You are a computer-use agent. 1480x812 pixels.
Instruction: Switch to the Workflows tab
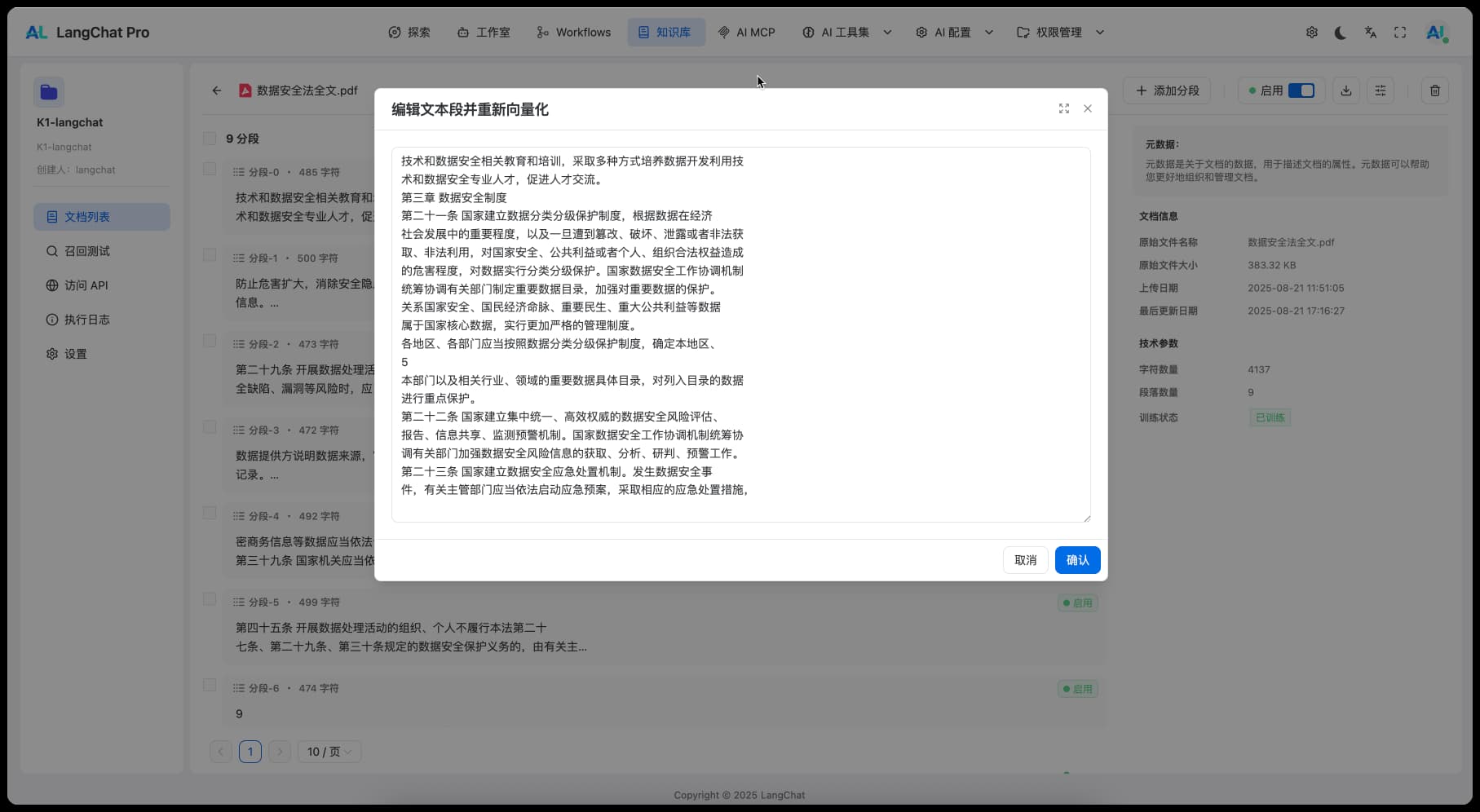tap(573, 33)
